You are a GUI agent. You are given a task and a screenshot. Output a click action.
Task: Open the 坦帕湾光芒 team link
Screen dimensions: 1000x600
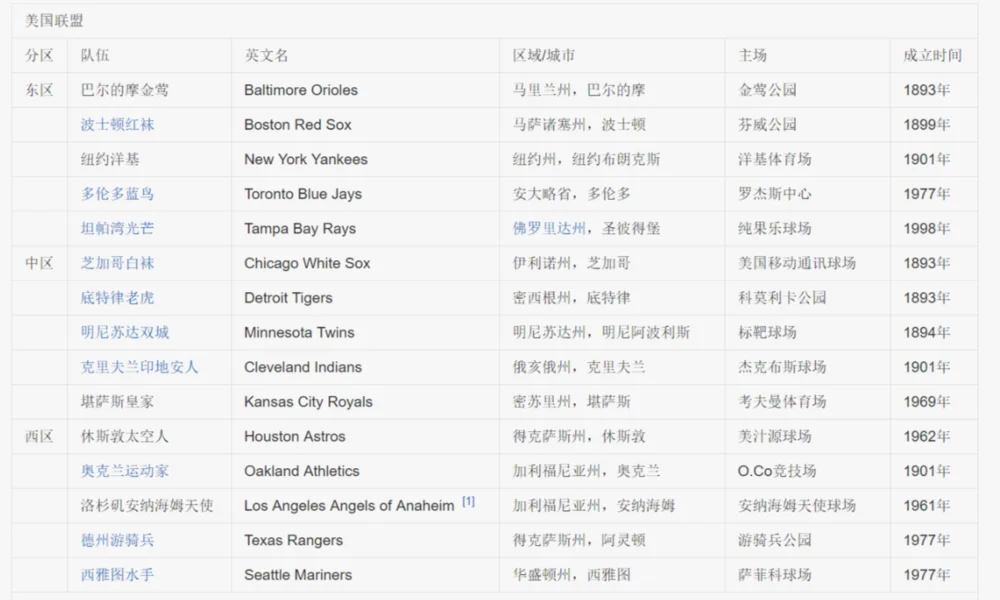coord(117,228)
